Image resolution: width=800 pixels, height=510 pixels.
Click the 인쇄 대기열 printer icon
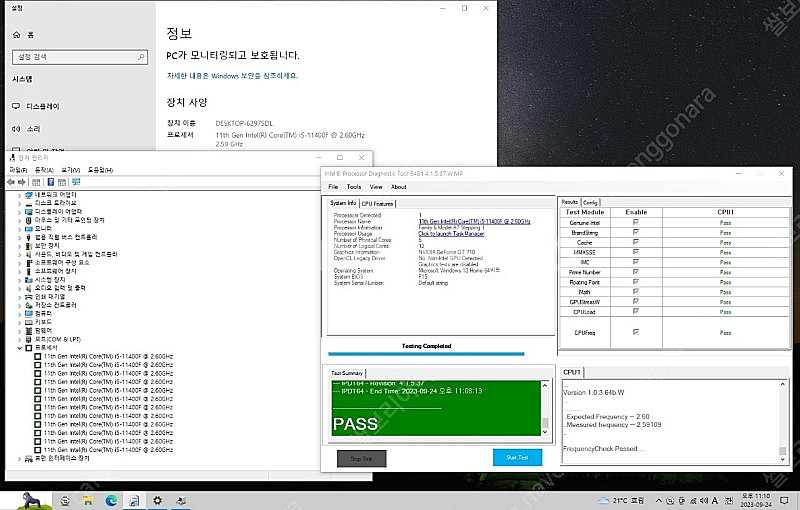tap(29, 297)
